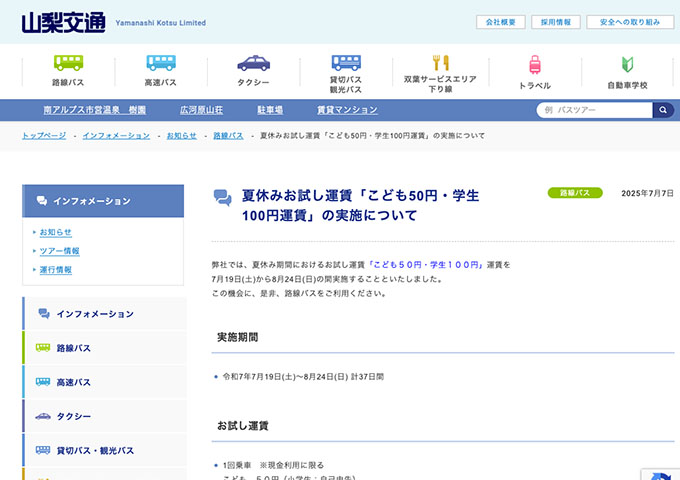This screenshot has width=680, height=480.
Task: Go to インフォメーション breadcrumb link
Action: click(x=116, y=136)
